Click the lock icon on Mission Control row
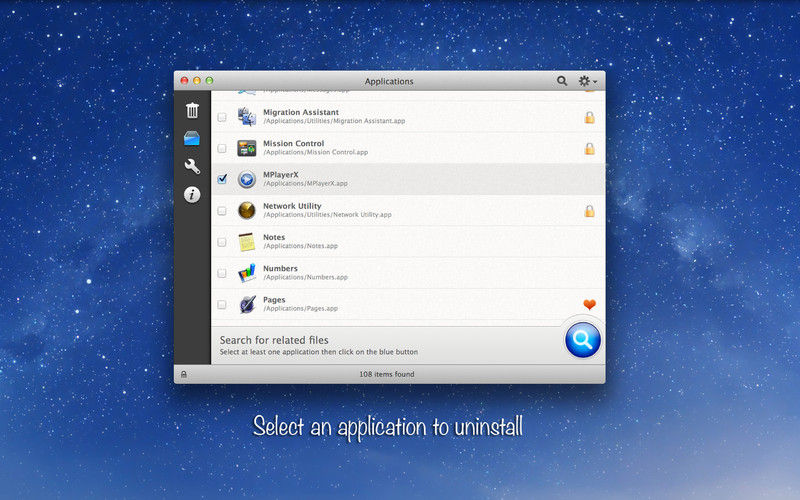 click(589, 148)
